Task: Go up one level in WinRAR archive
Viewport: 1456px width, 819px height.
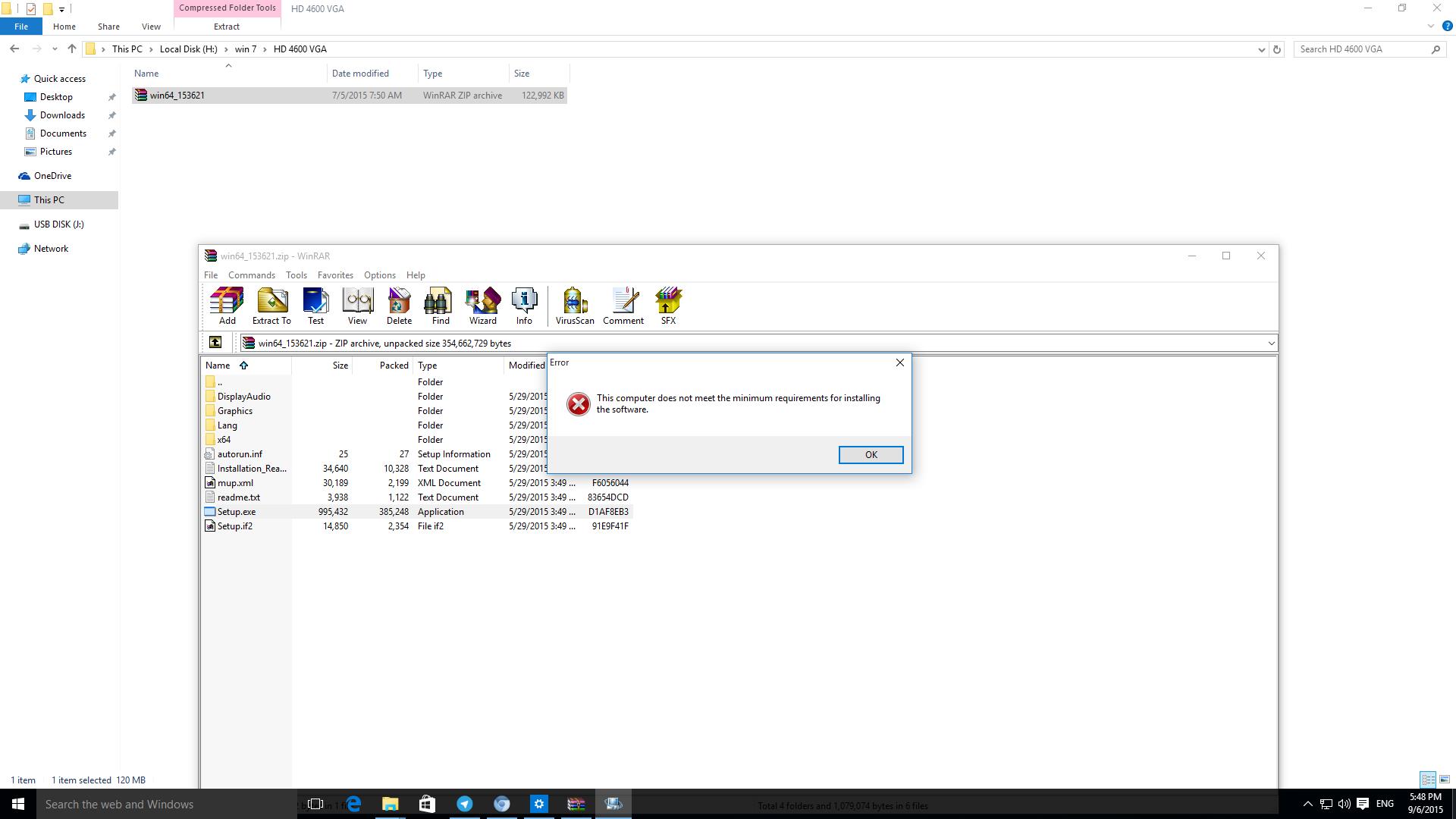Action: [215, 343]
